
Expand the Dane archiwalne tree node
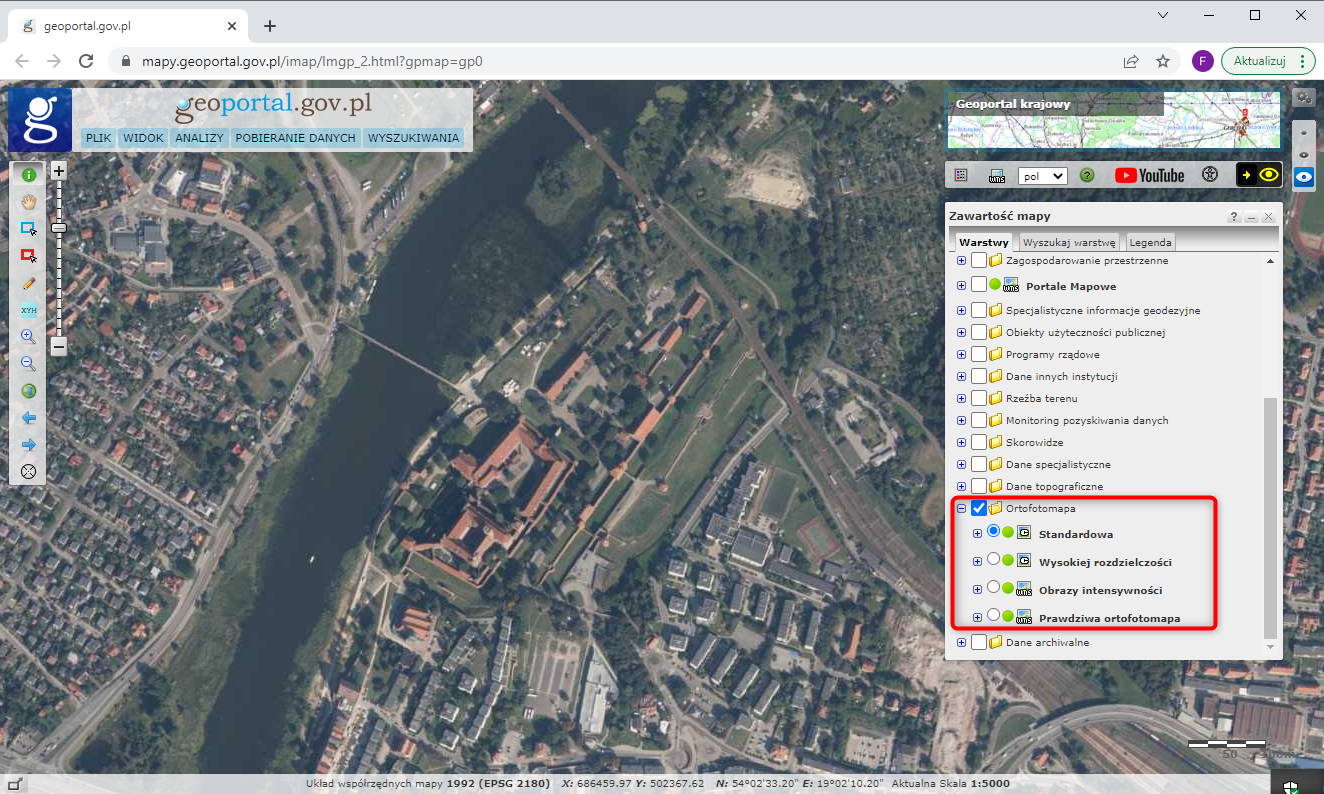click(961, 642)
